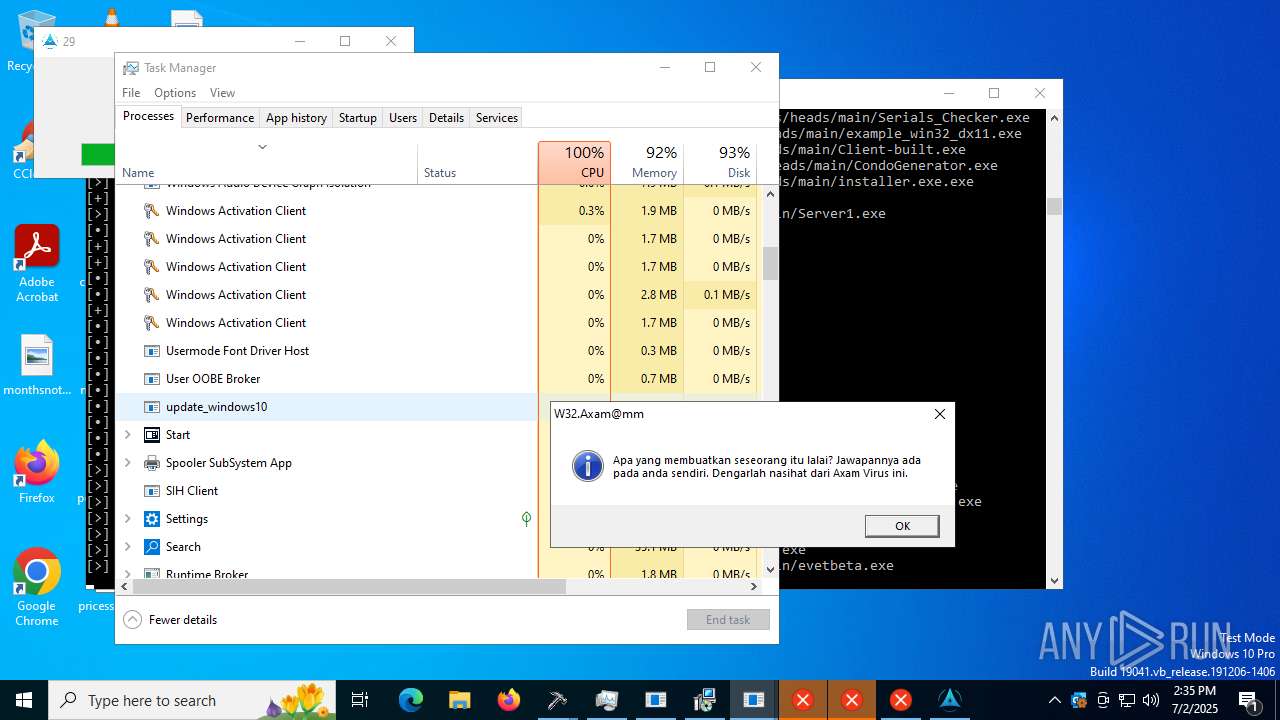
Task: Close the W32.Axam@mm message dialog
Action: tap(939, 414)
